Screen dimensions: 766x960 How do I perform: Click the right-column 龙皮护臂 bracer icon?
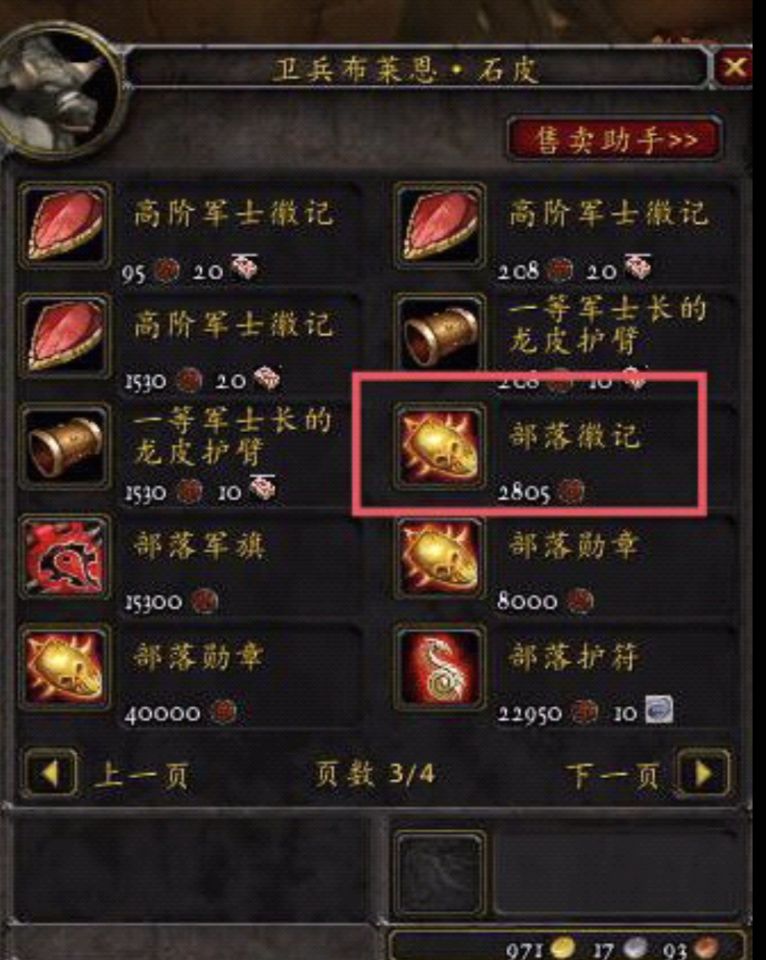pos(439,336)
